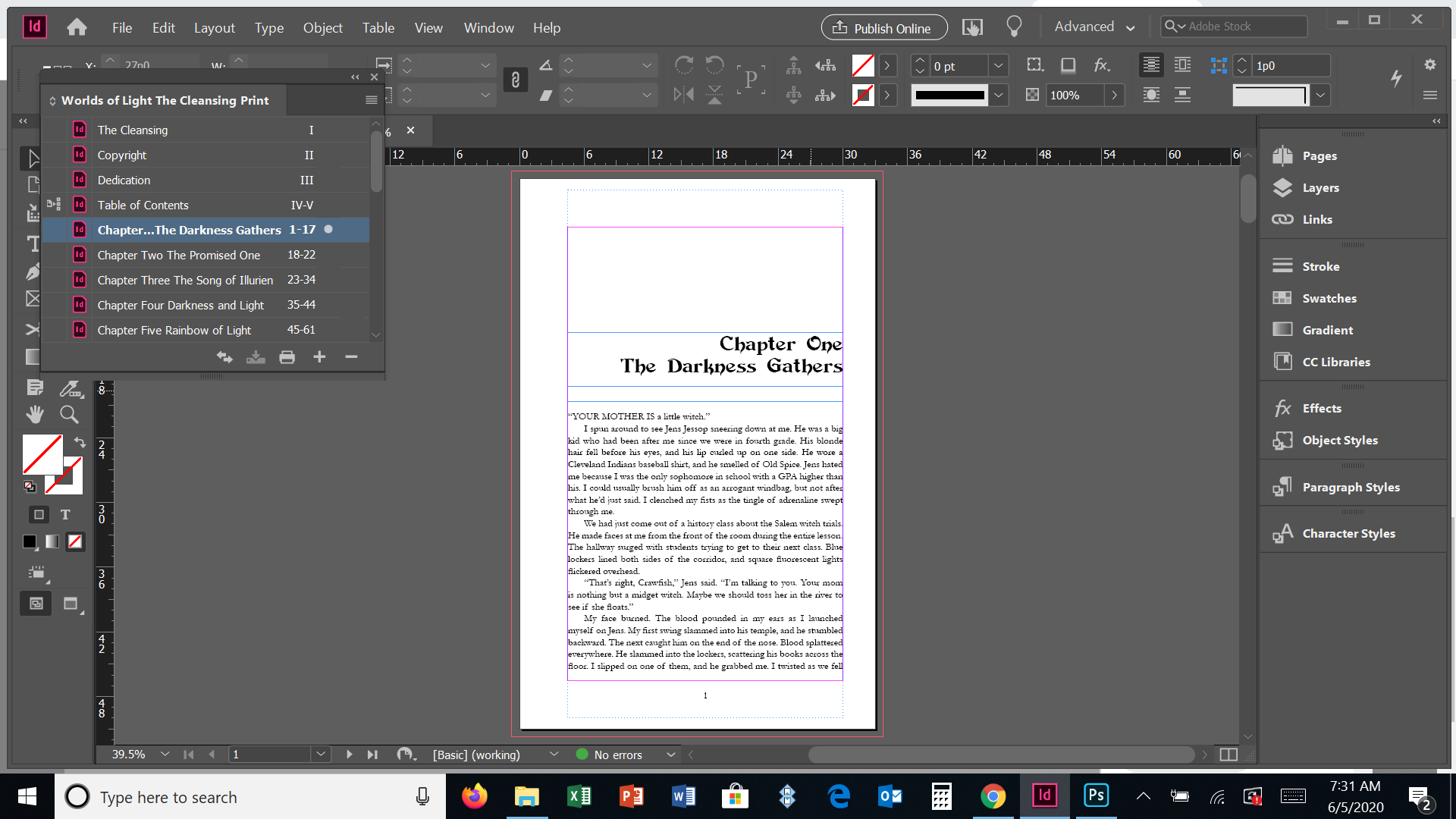
Task: Click the Publish Online button
Action: point(883,27)
